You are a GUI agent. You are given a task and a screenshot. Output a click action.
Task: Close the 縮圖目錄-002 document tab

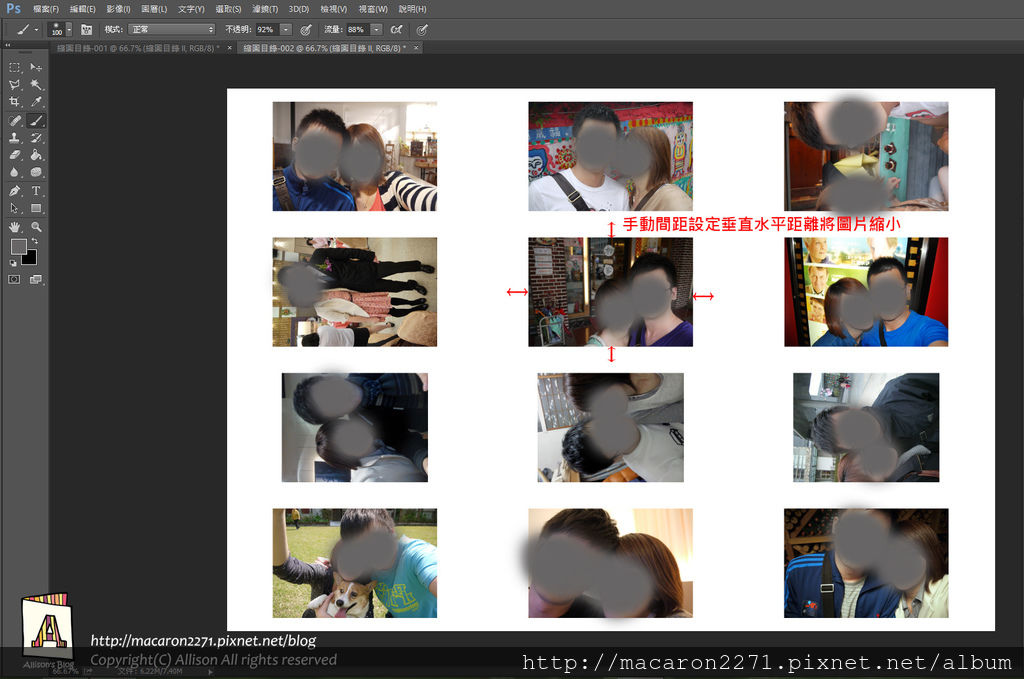[x=415, y=48]
